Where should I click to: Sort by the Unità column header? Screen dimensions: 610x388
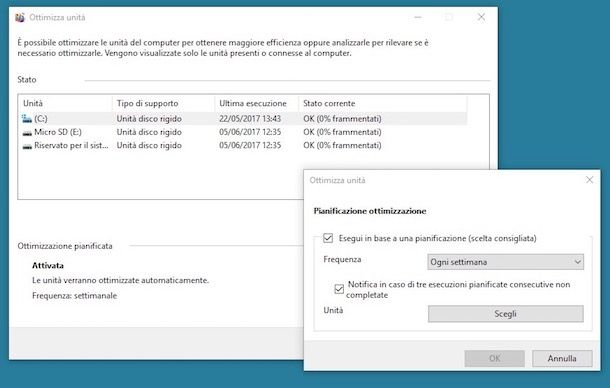tap(65, 104)
